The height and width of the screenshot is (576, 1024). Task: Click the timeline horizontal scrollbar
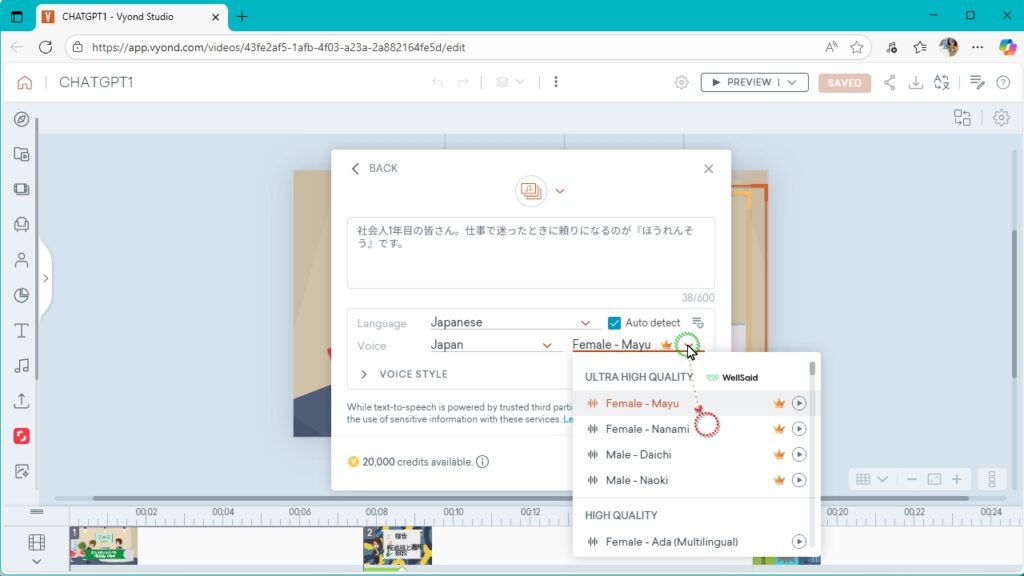pos(530,498)
